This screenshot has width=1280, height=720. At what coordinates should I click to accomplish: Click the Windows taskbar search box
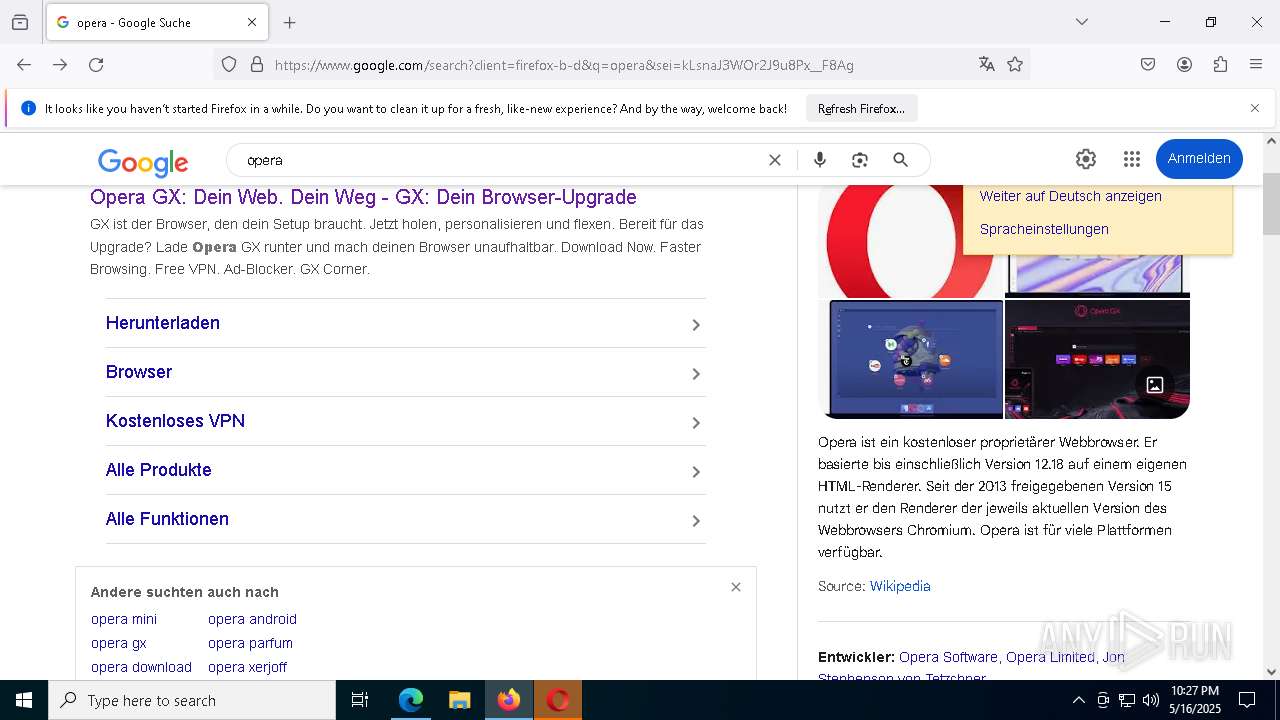click(192, 700)
